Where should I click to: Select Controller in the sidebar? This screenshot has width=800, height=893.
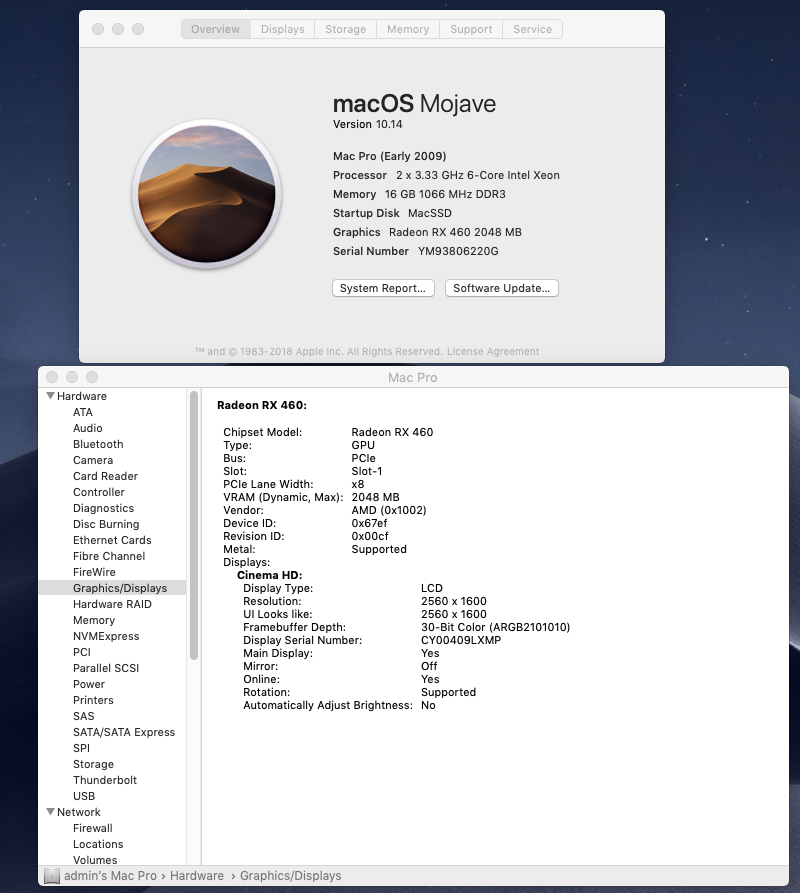tap(99, 491)
